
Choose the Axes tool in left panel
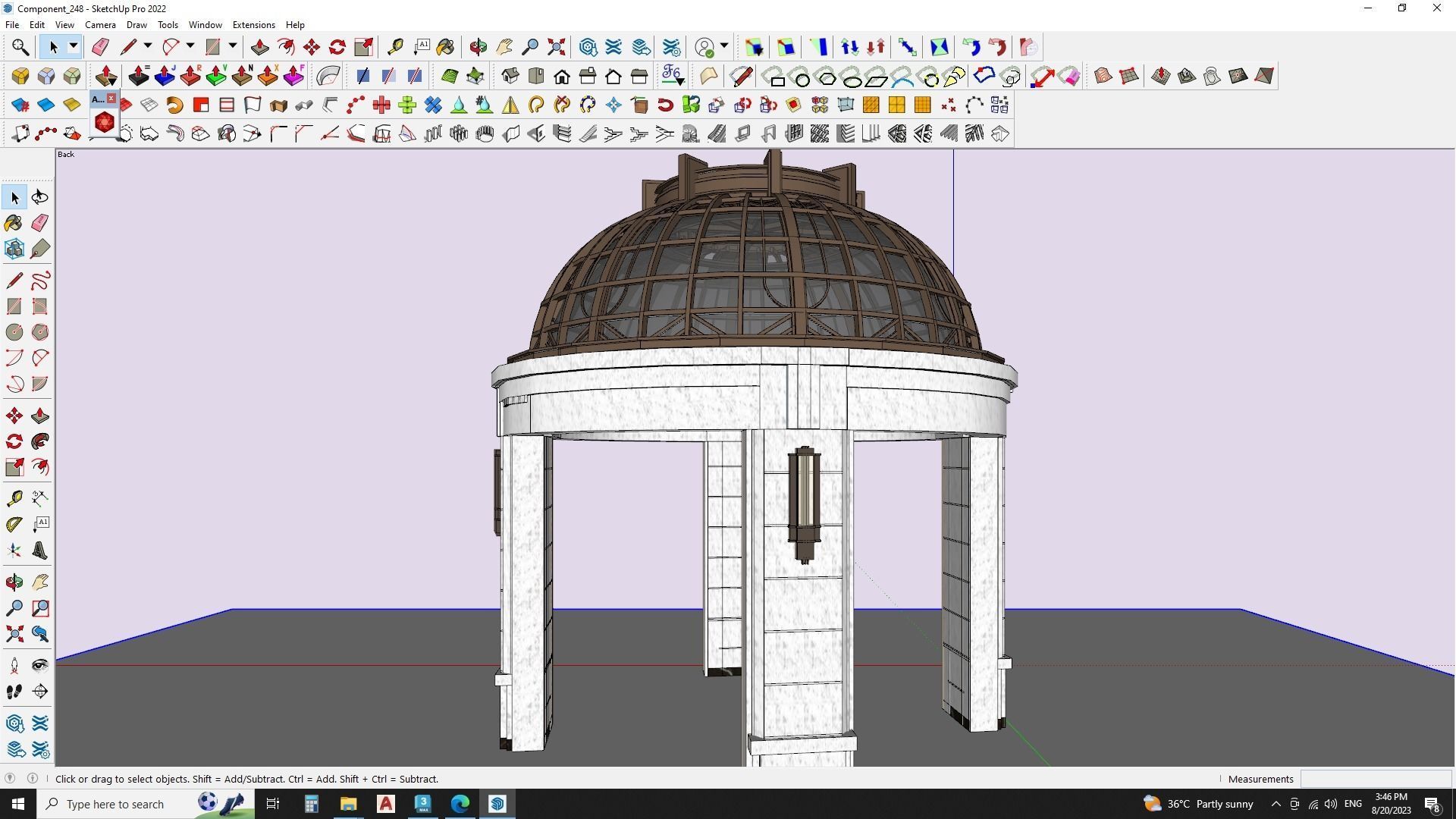(x=14, y=551)
